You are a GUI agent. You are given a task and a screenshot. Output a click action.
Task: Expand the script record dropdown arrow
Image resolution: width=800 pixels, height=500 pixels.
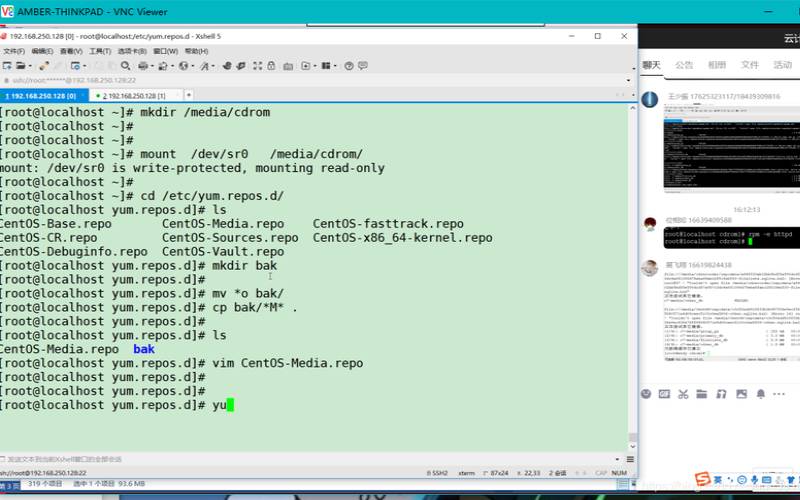point(315,66)
